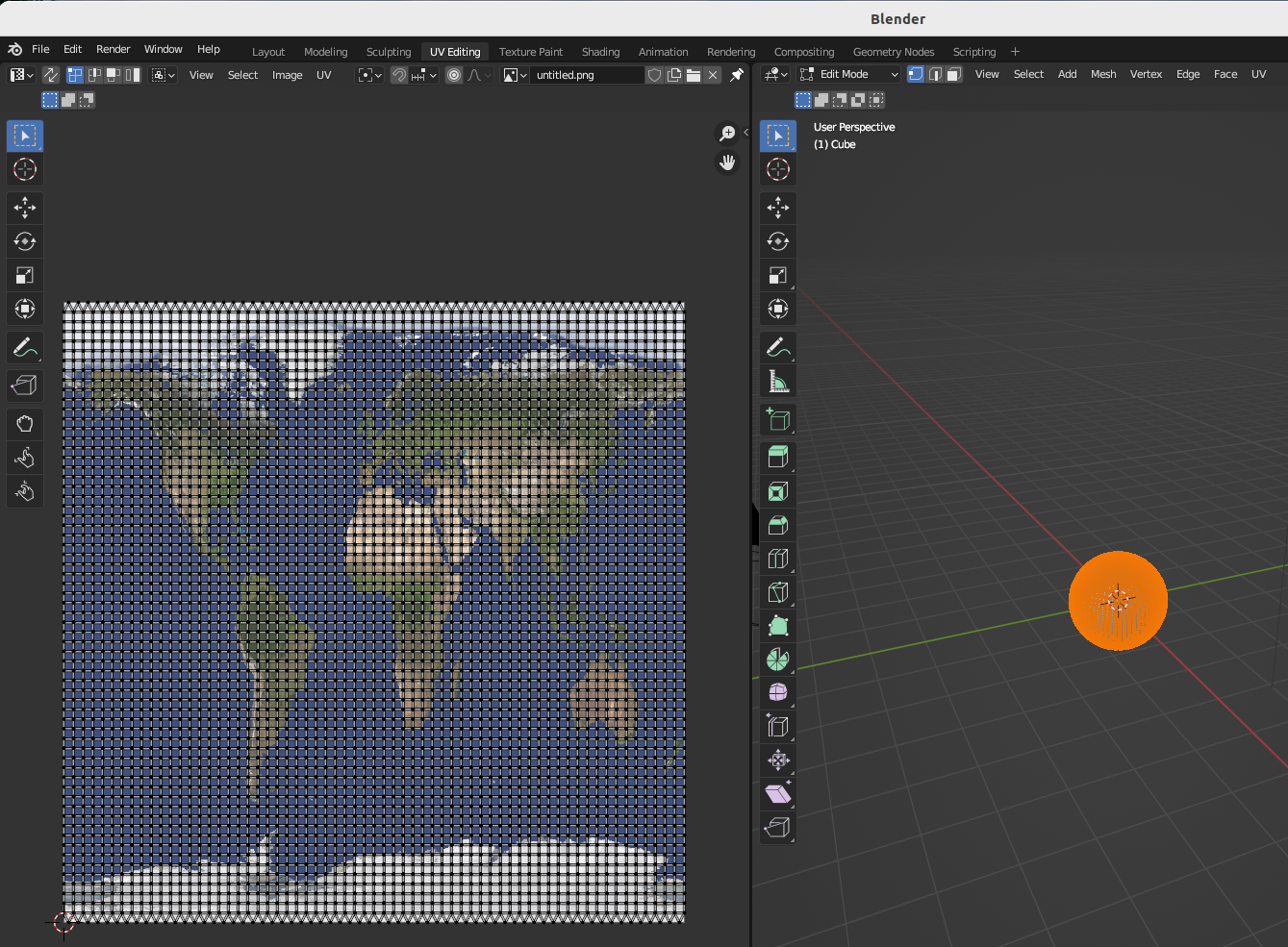Activate the Extrude Region tool
1288x947 pixels.
coord(778,457)
